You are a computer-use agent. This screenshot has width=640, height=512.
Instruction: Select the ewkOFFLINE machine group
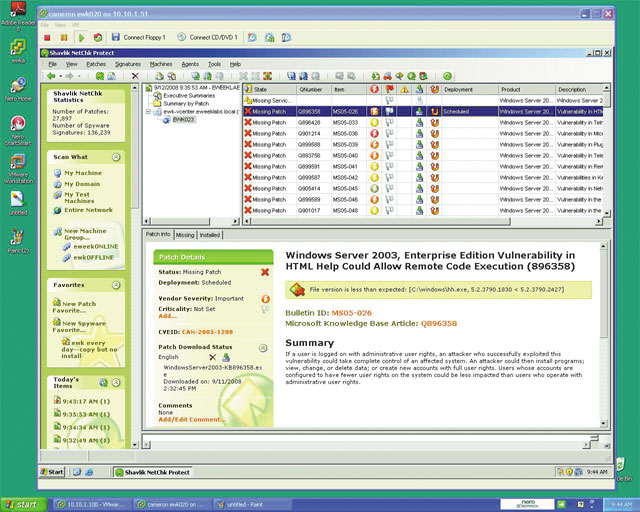click(x=93, y=258)
